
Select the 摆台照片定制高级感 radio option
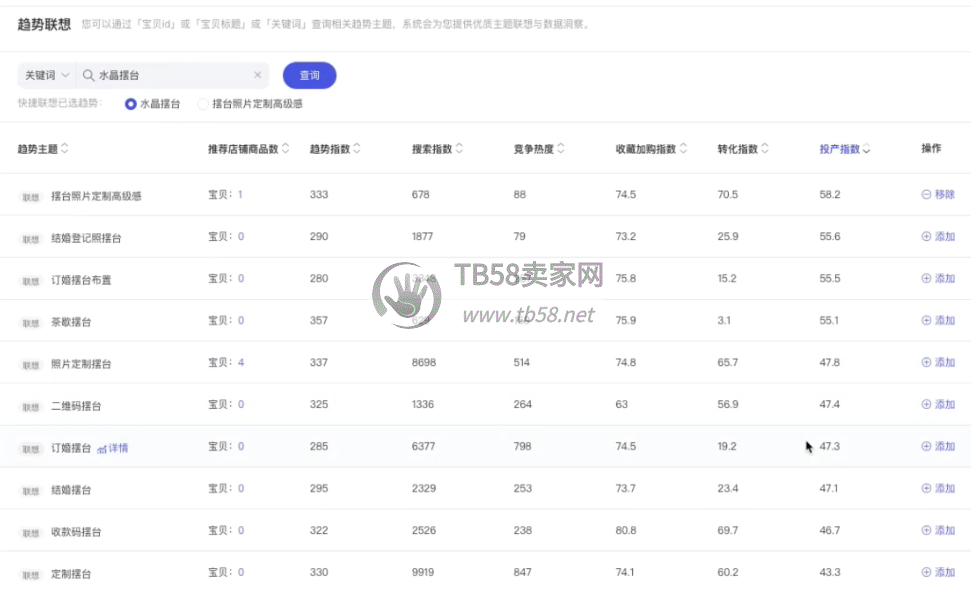[x=204, y=104]
